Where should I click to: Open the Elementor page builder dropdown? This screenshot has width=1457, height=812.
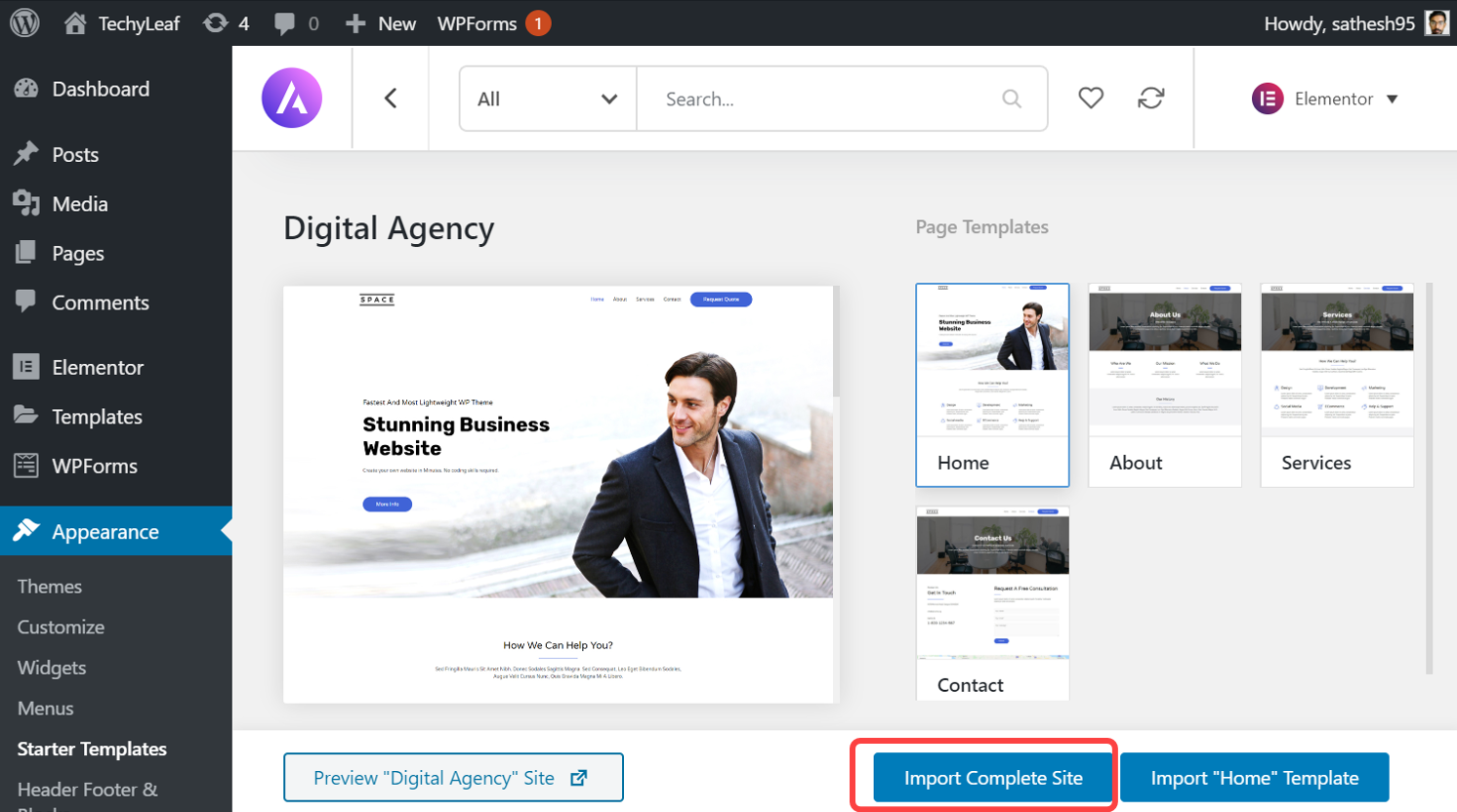[1325, 99]
